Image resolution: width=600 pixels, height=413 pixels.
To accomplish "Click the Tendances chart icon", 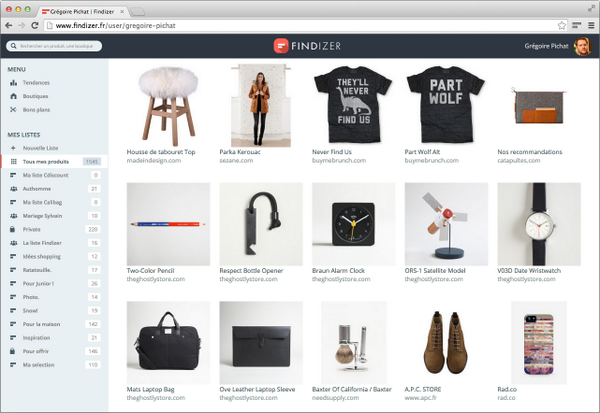I will point(13,83).
